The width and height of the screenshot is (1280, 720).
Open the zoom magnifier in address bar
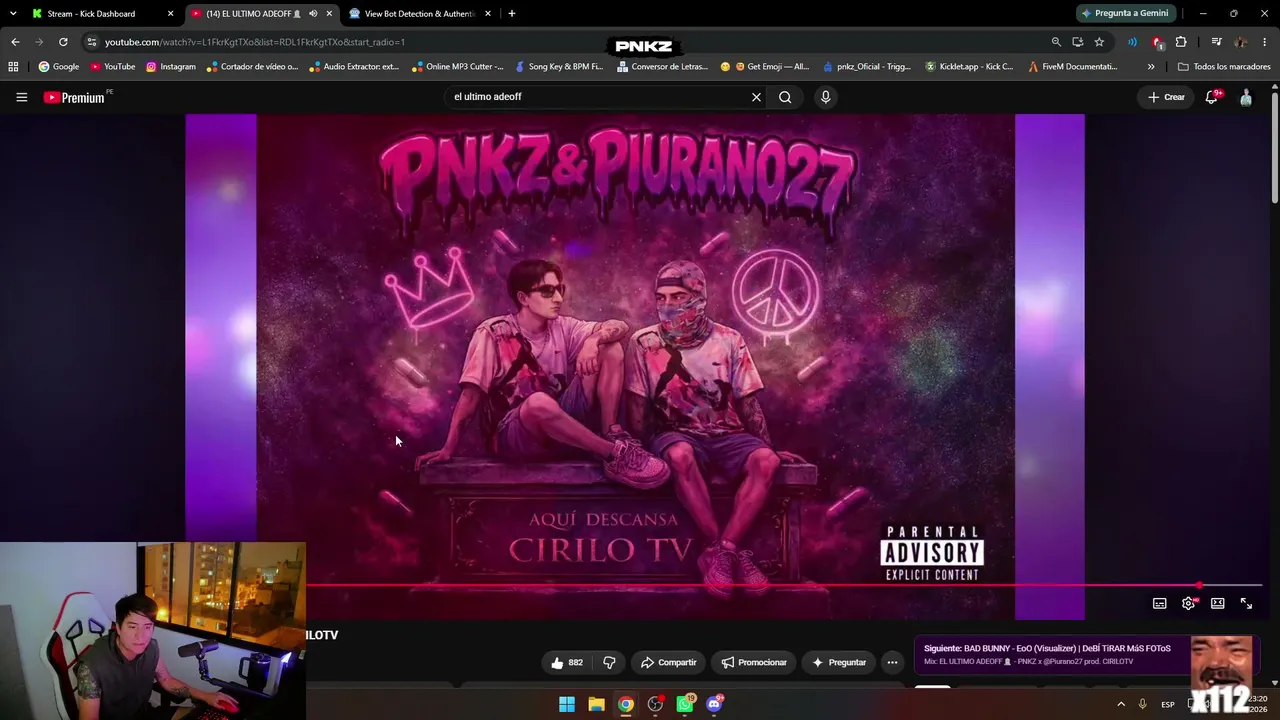click(x=1056, y=42)
